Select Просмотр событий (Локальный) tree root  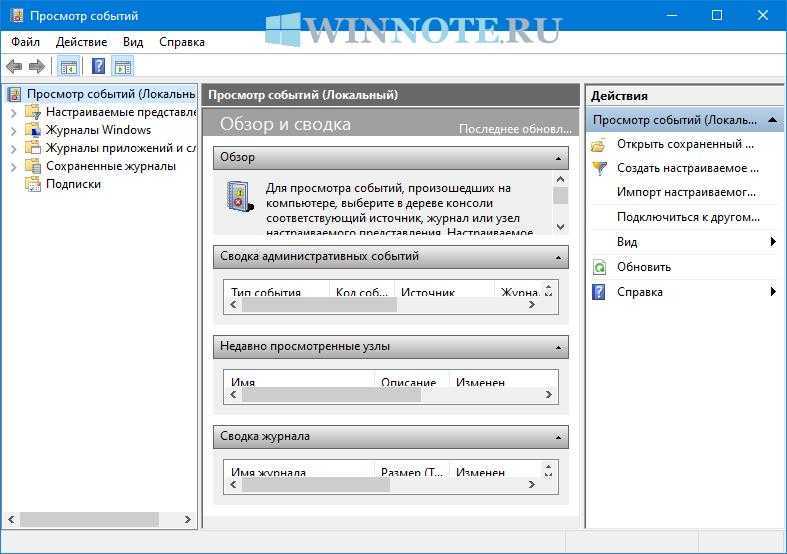coord(110,94)
